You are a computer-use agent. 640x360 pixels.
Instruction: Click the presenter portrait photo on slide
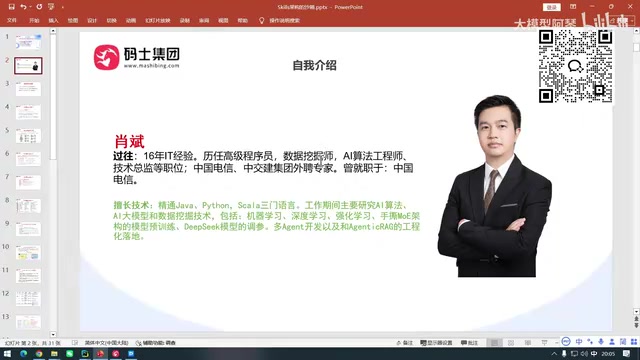(495, 186)
